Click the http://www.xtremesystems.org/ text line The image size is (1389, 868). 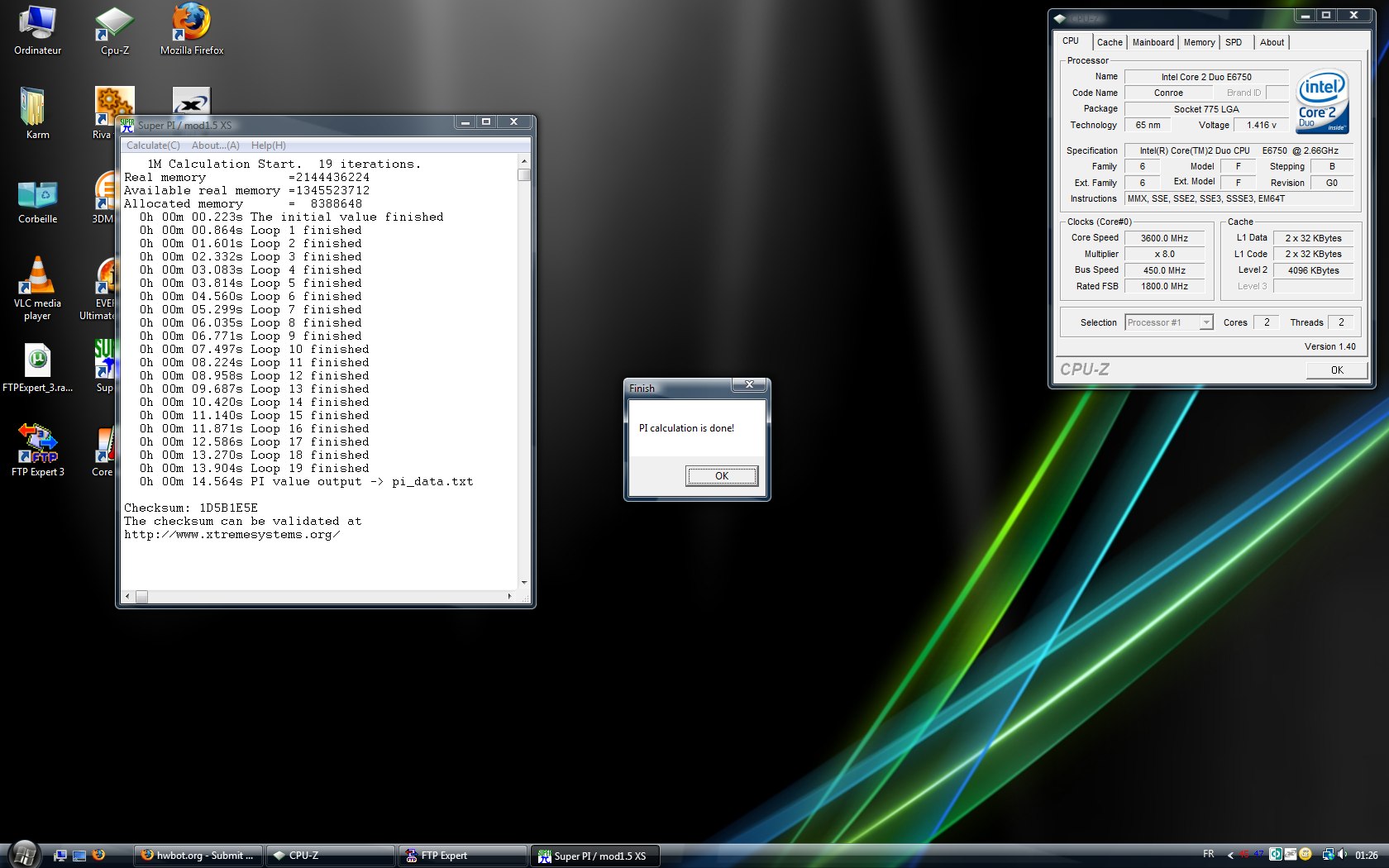coord(231,534)
